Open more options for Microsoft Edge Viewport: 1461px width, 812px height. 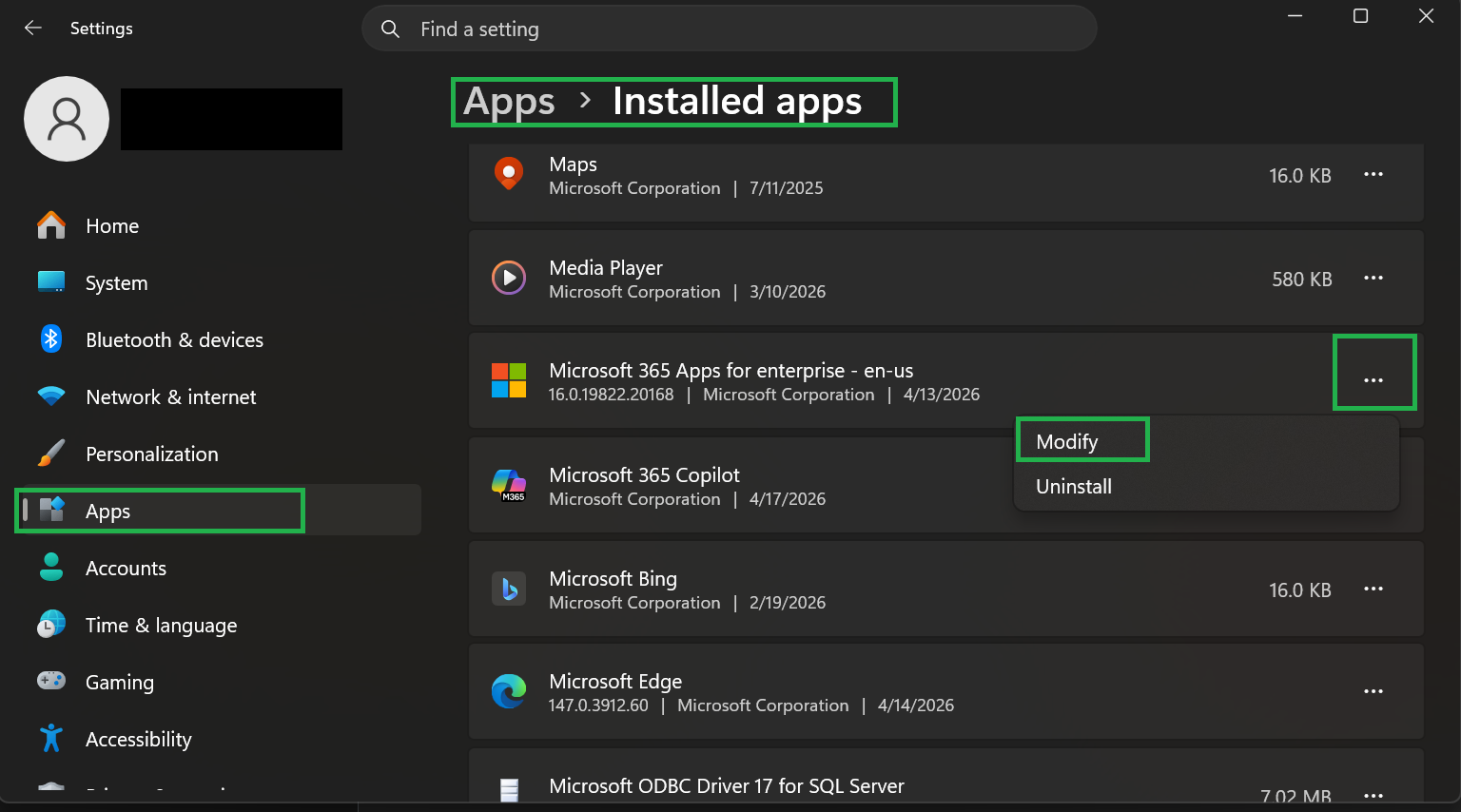click(x=1373, y=691)
